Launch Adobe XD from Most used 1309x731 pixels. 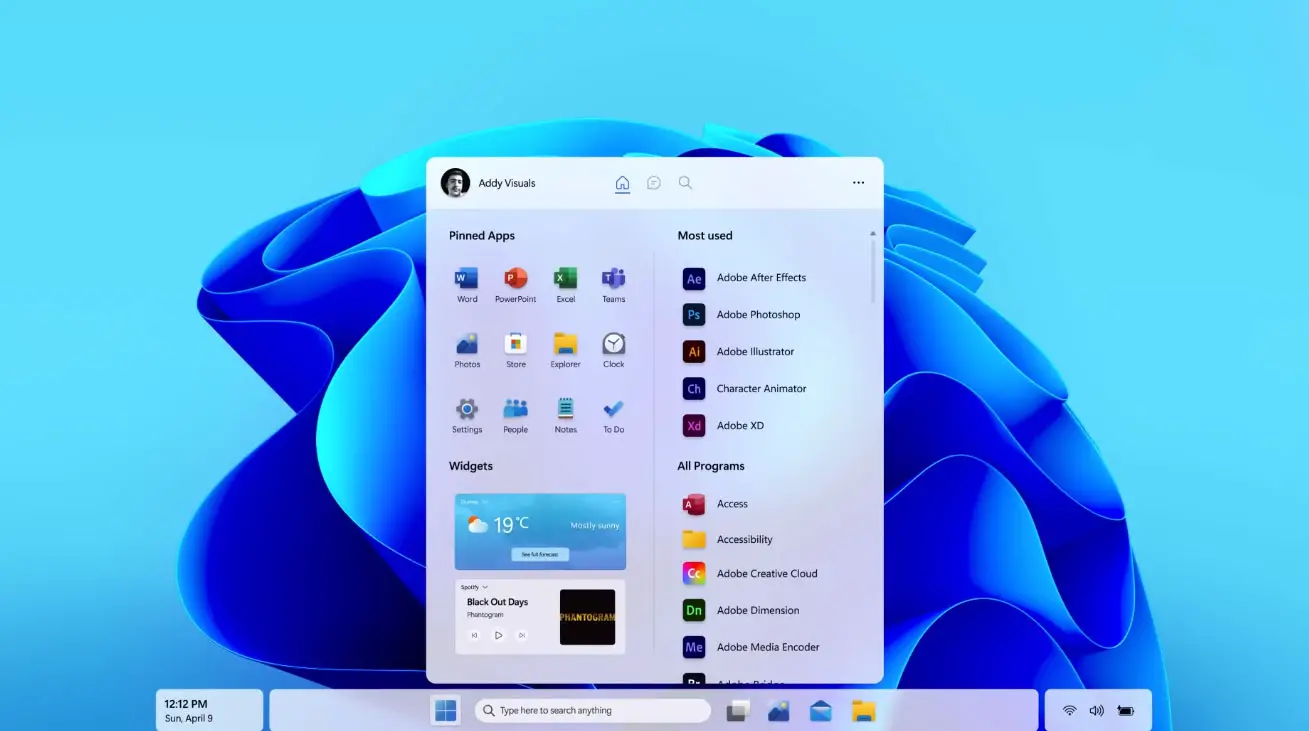724,426
